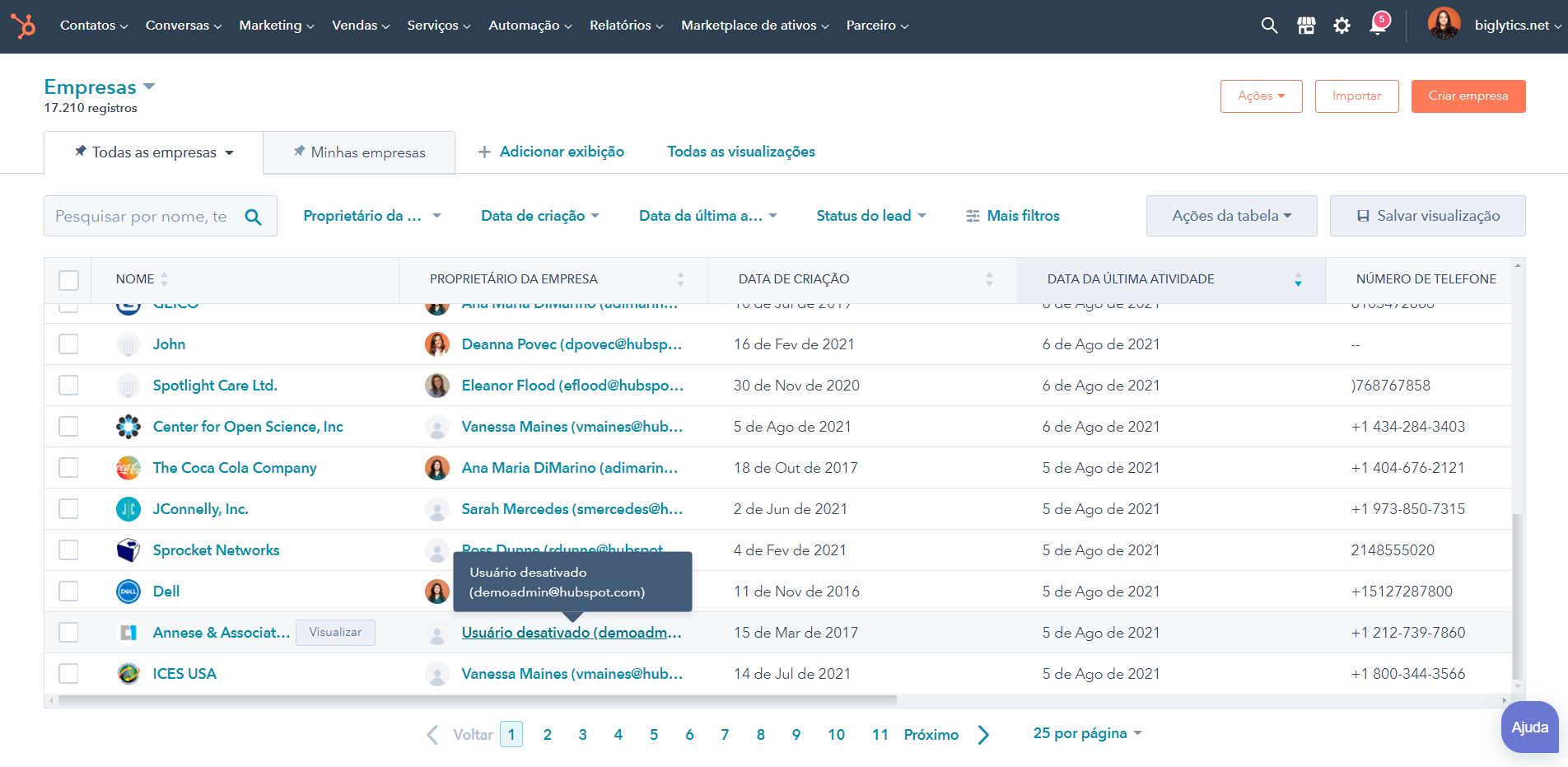Click the HubSpot sprocket logo
The height and width of the screenshot is (767, 1568).
23,25
